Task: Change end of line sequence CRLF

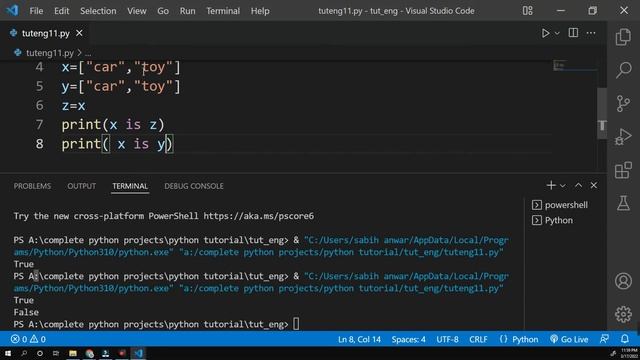Action: pyautogui.click(x=478, y=339)
